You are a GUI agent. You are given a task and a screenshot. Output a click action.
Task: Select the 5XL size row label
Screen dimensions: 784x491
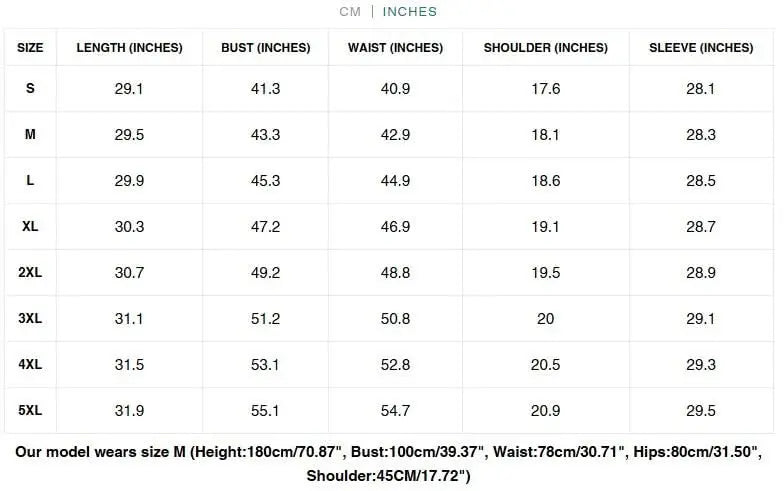click(30, 411)
